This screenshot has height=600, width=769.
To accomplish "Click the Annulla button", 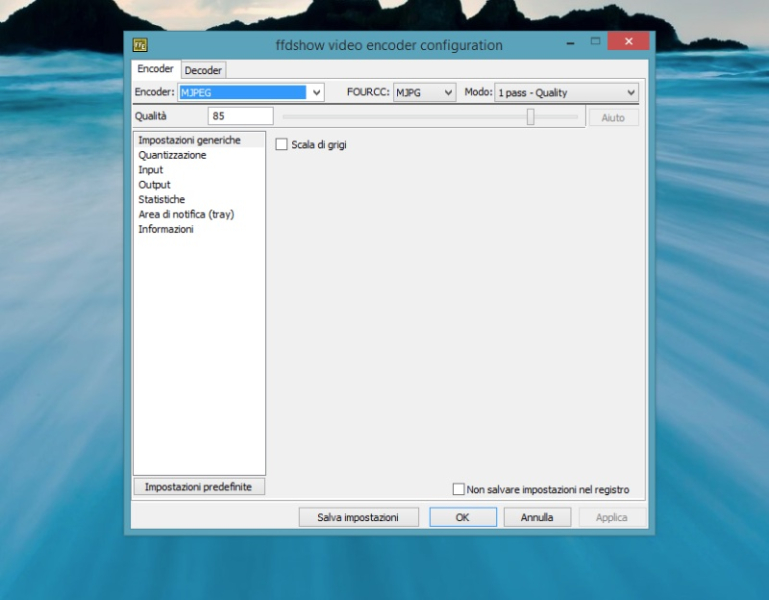I will coord(537,517).
